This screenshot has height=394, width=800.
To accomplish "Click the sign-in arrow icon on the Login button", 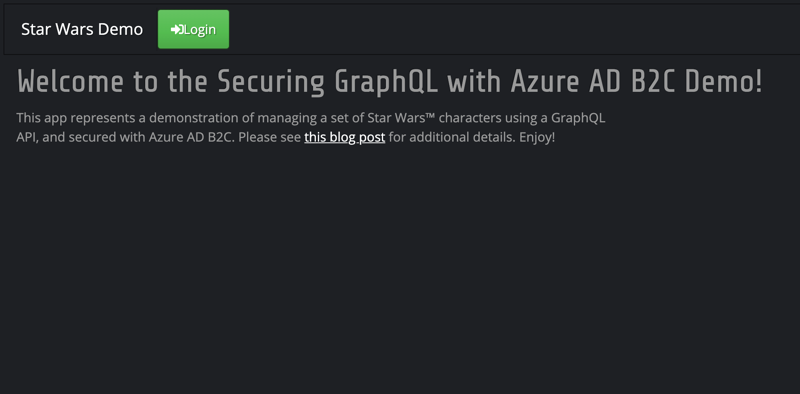I will point(177,30).
